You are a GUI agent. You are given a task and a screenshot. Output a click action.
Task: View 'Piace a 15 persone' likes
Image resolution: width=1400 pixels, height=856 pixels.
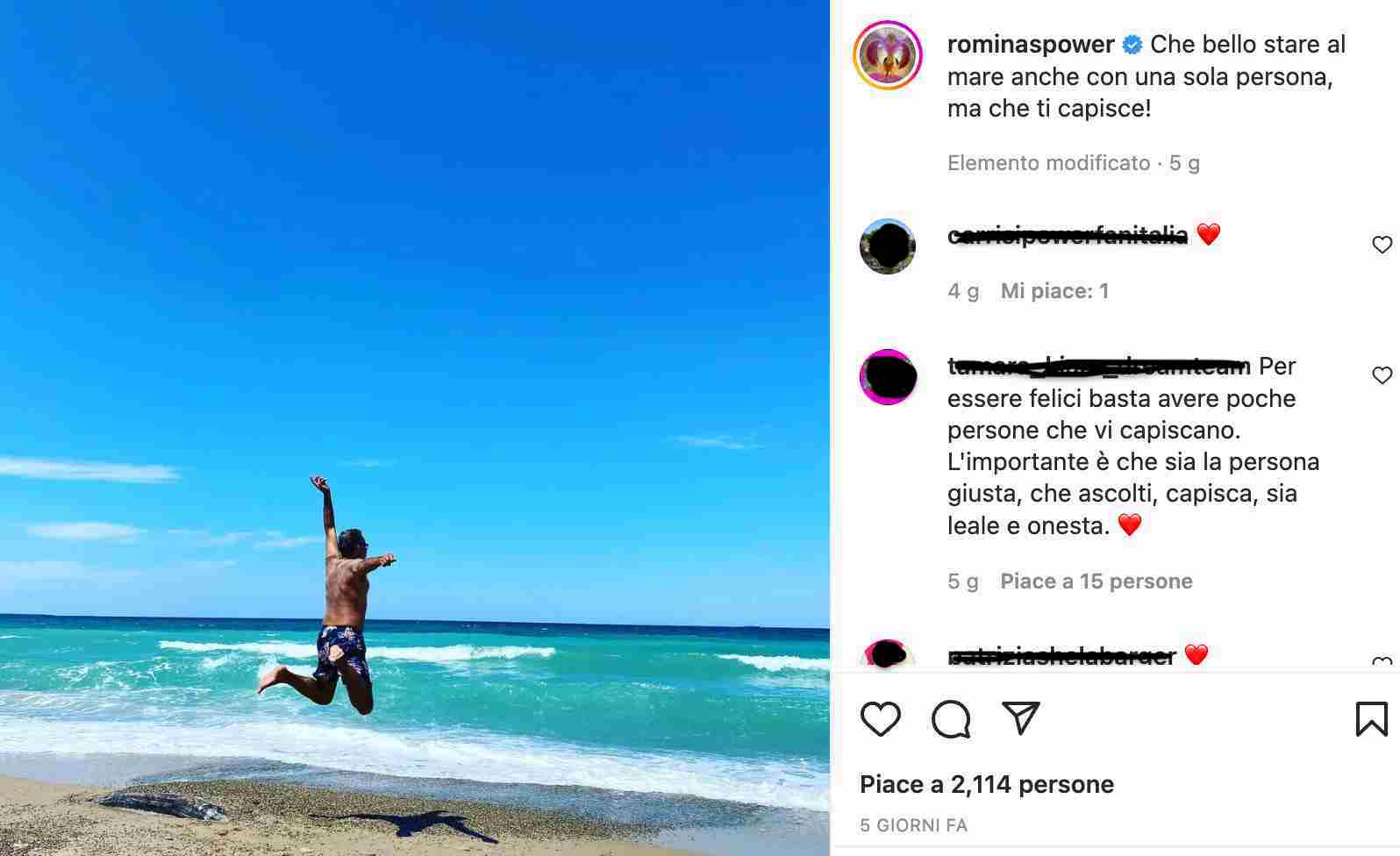(x=1096, y=581)
